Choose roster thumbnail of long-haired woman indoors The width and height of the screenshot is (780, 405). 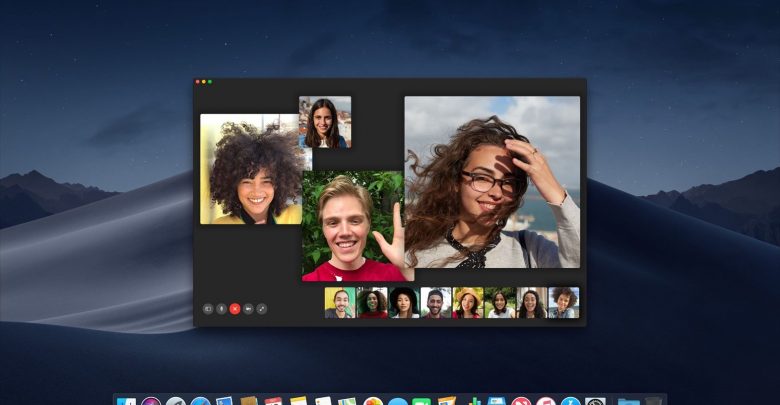point(532,303)
